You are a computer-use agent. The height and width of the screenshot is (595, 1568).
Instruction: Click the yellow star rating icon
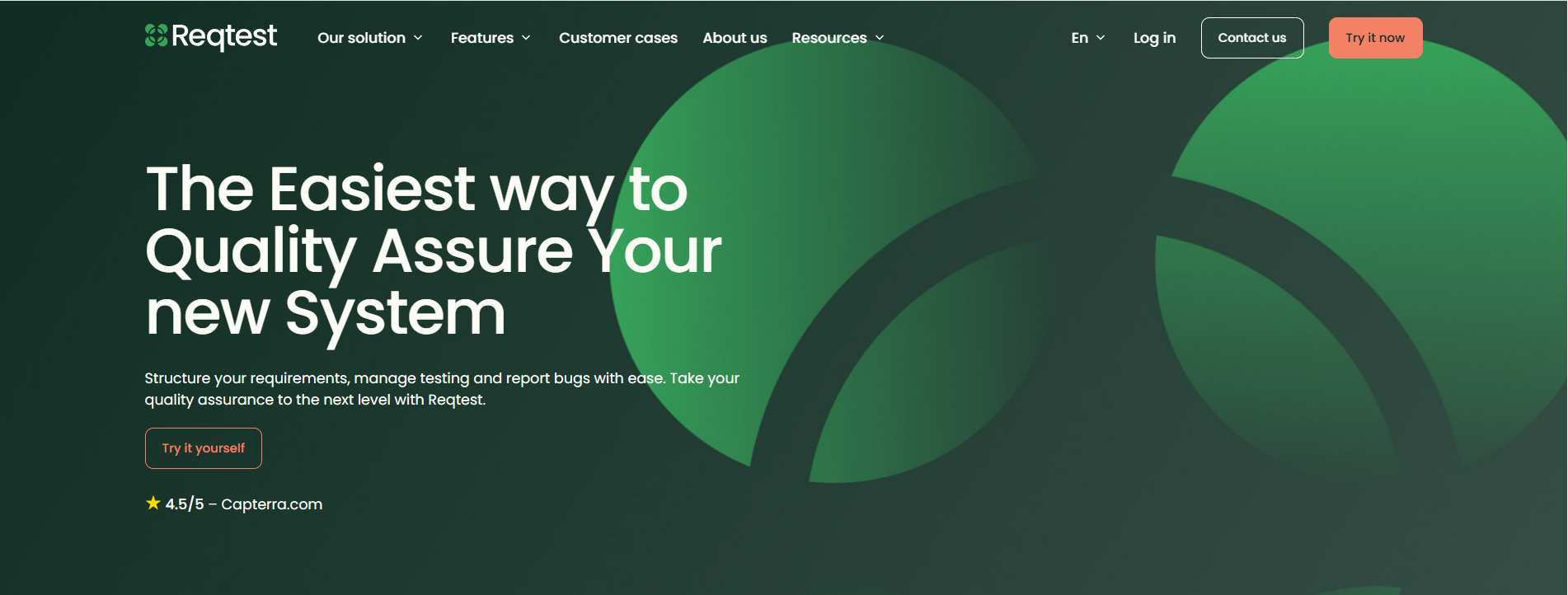coord(153,503)
